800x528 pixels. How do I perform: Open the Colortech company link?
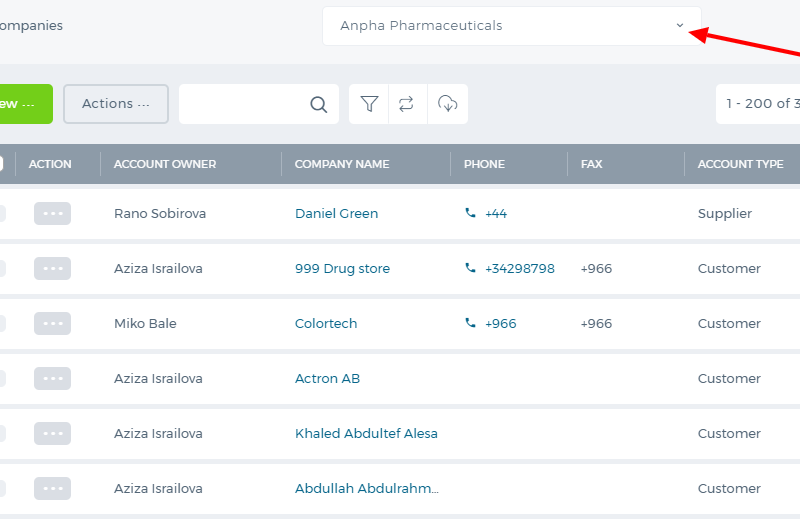(326, 323)
